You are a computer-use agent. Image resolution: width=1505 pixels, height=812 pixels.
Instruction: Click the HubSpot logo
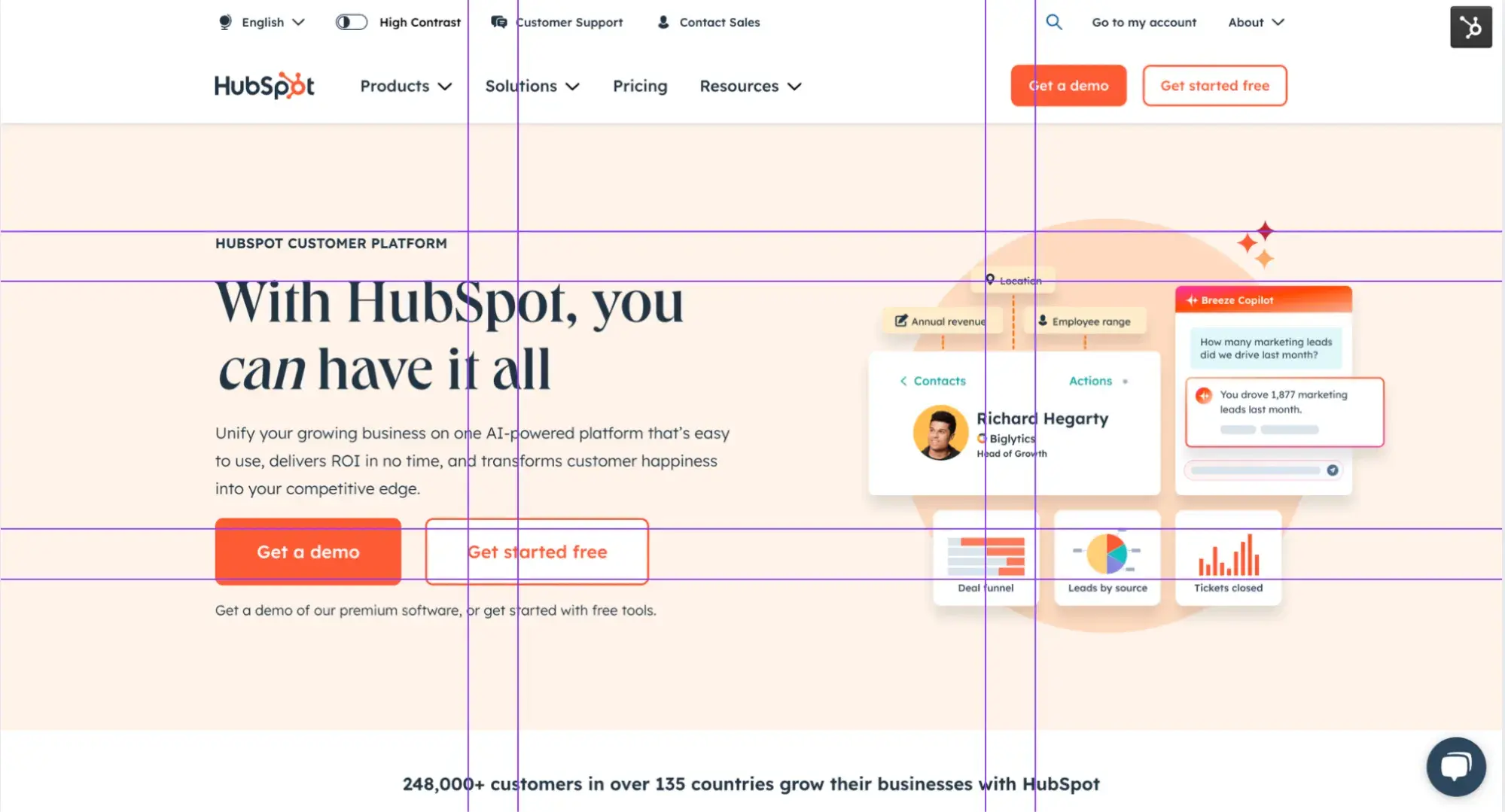click(x=264, y=86)
